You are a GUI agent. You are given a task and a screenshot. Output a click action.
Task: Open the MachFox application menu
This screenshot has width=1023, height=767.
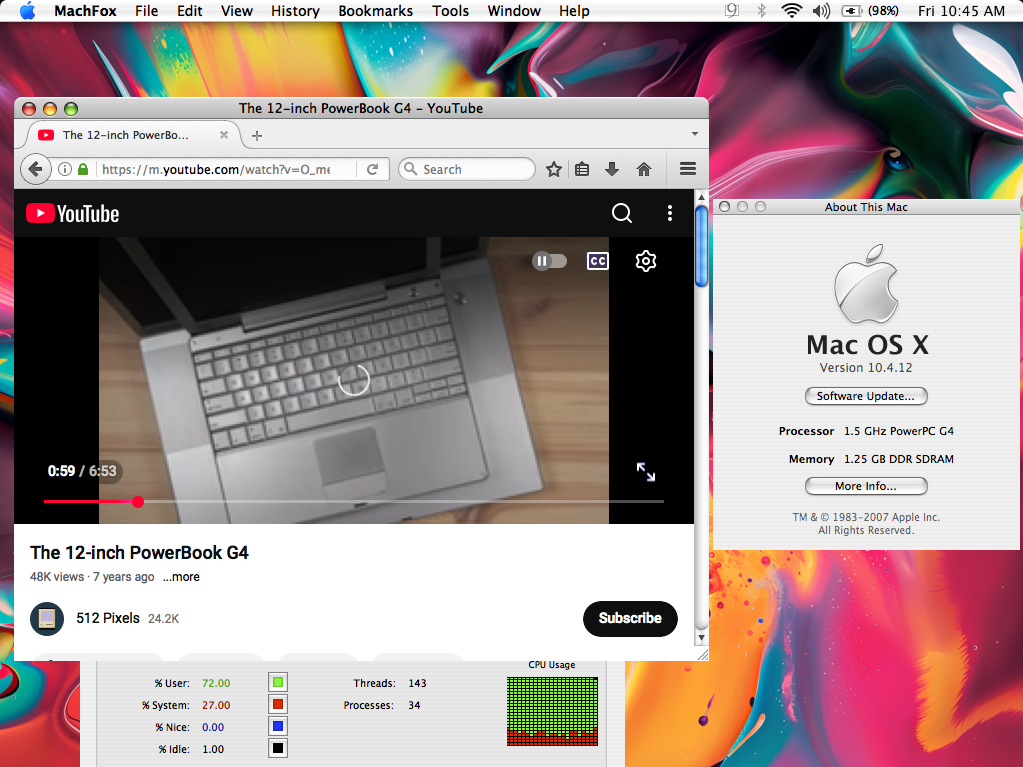(x=85, y=11)
